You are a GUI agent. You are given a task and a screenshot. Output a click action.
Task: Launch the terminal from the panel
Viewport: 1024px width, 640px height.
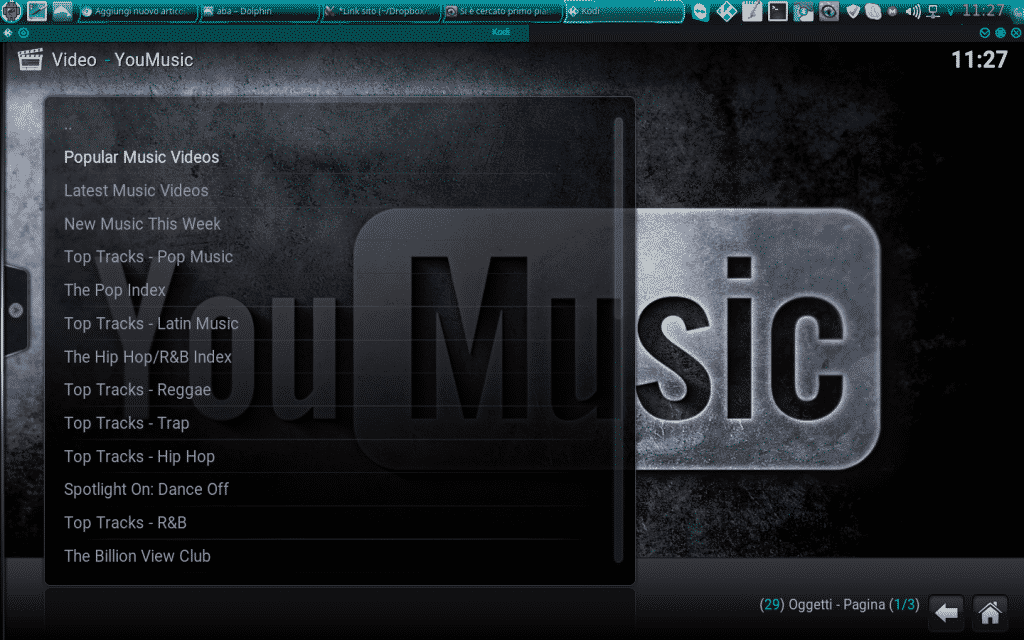click(777, 12)
